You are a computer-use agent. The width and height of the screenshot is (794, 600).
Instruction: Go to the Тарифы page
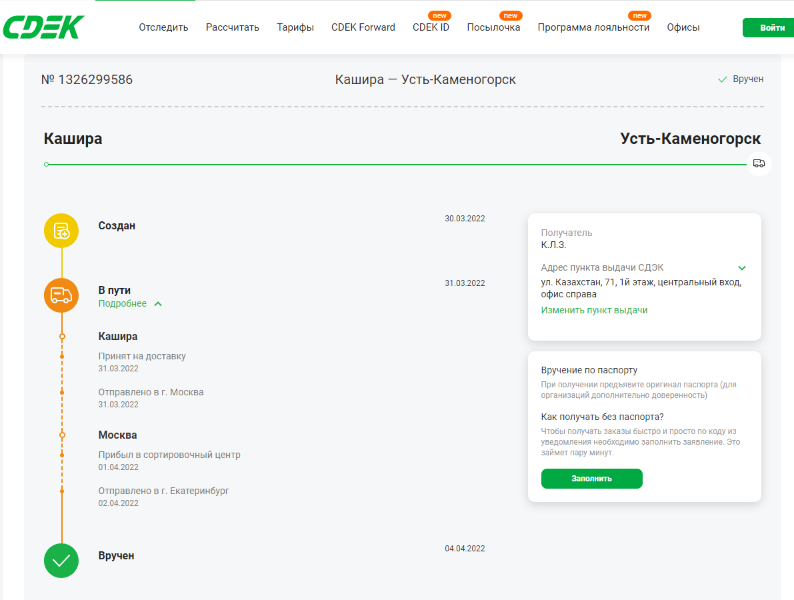click(295, 27)
